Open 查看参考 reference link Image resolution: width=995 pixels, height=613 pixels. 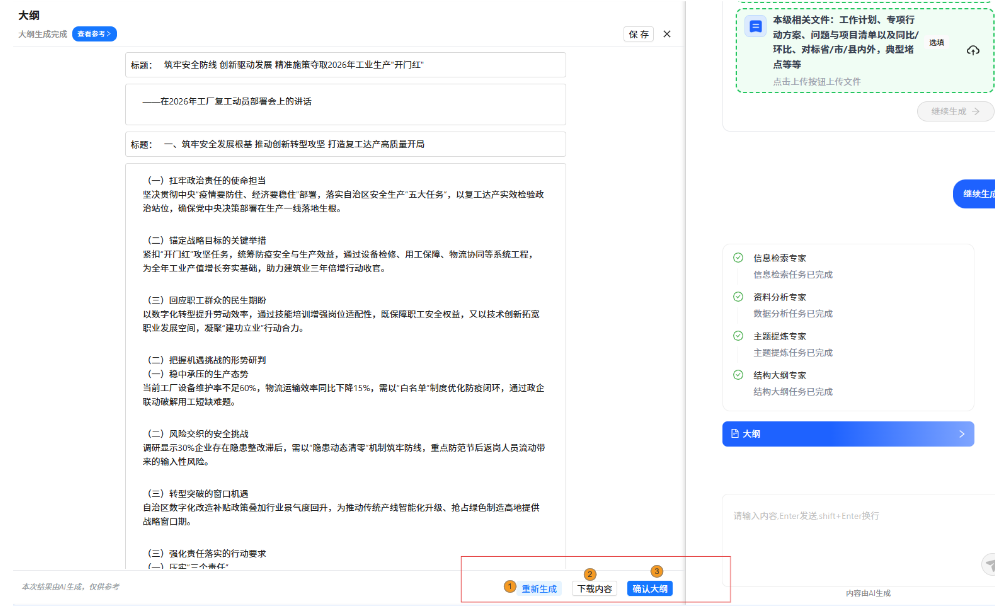tap(94, 34)
